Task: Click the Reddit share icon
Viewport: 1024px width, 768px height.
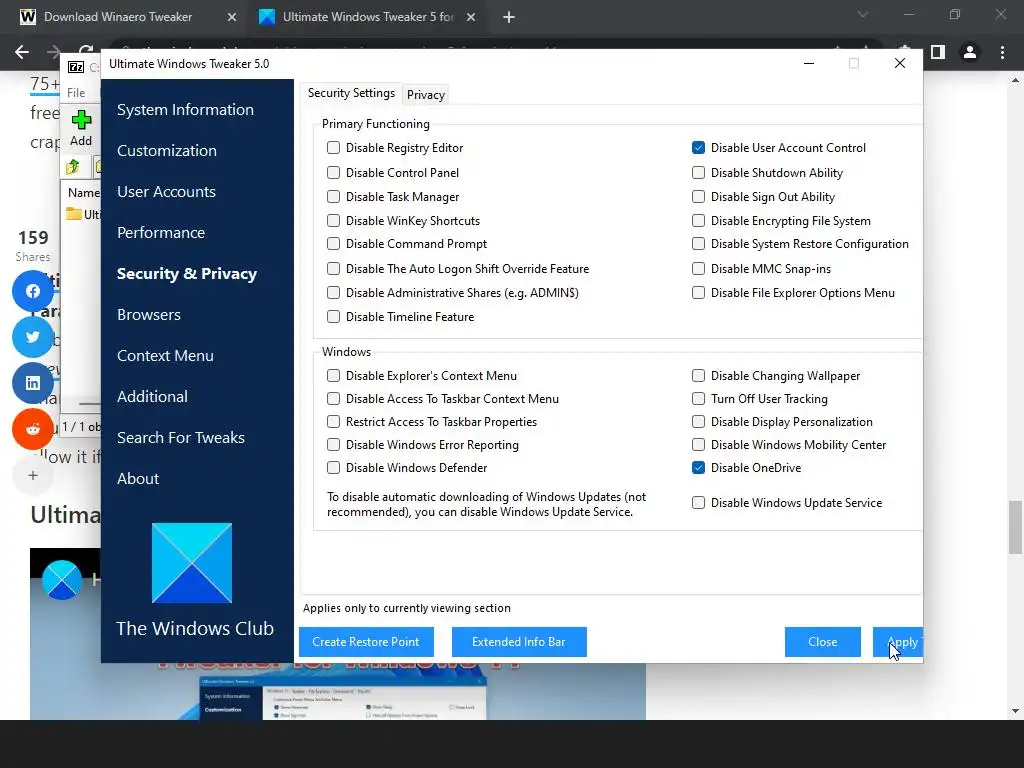Action: click(33, 429)
